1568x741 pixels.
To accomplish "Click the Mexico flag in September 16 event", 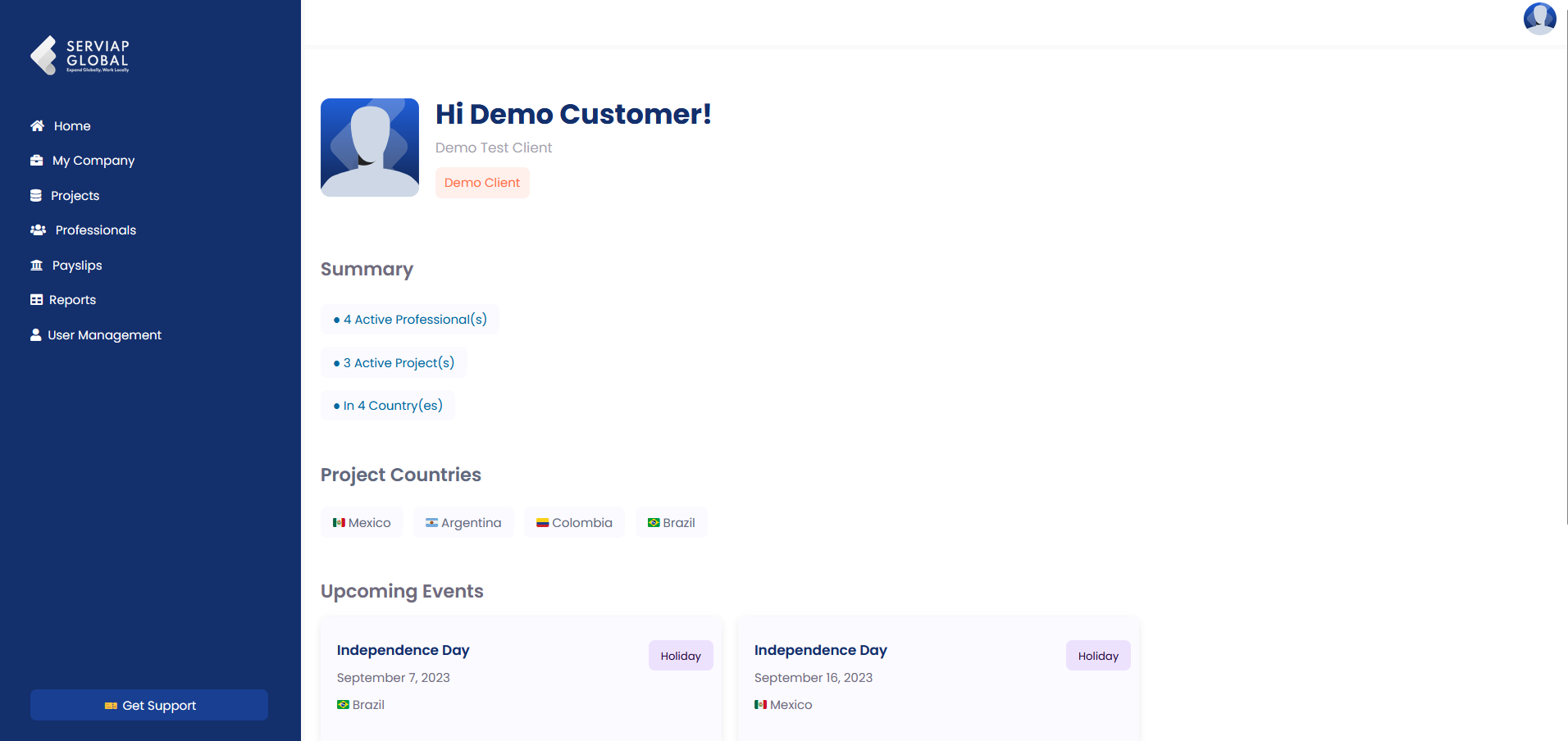I will pos(760,705).
